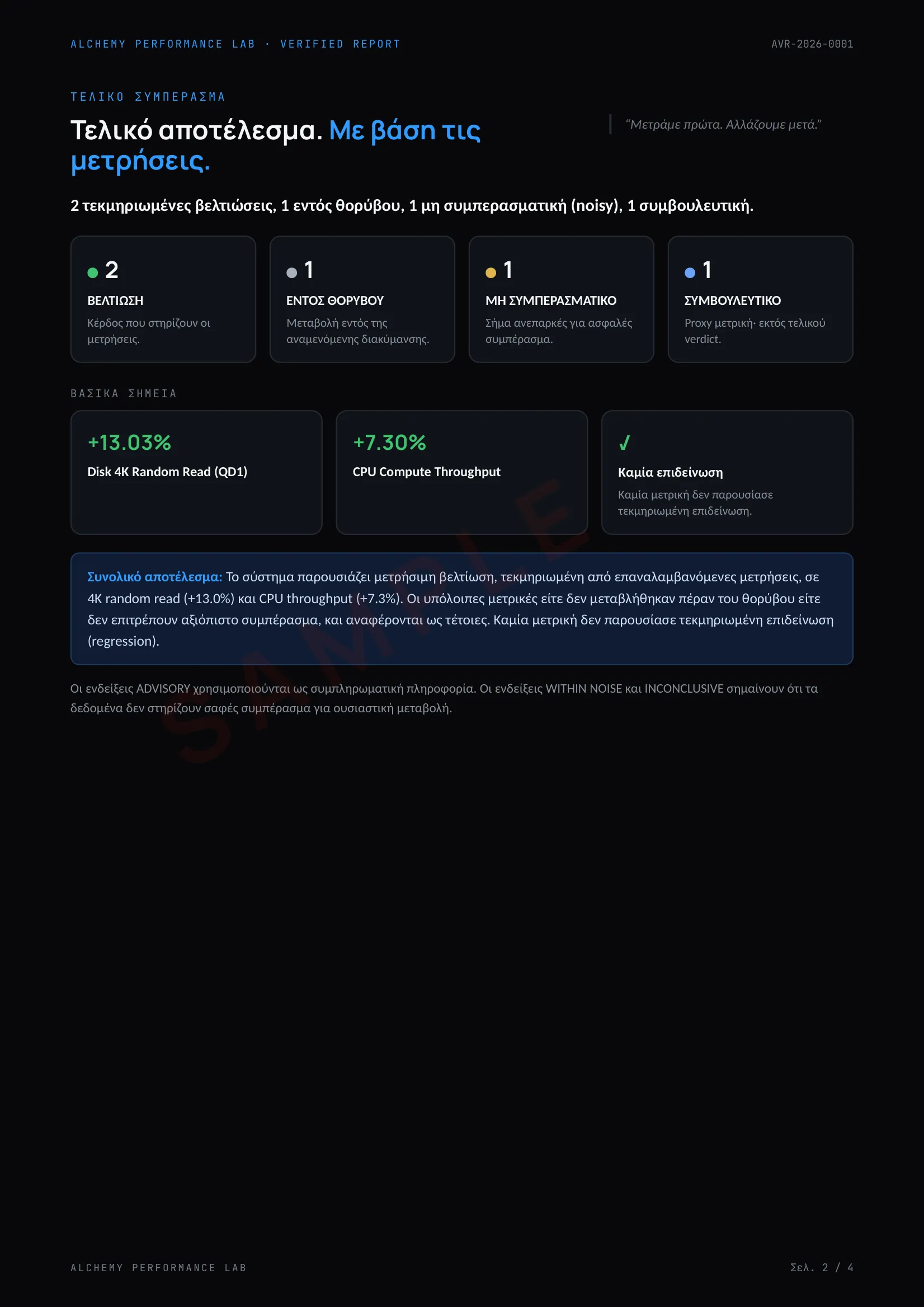The width and height of the screenshot is (924, 1307).
Task: Click the number 2 in ΒΕΛΤΙΩΣΗ card
Action: (111, 270)
